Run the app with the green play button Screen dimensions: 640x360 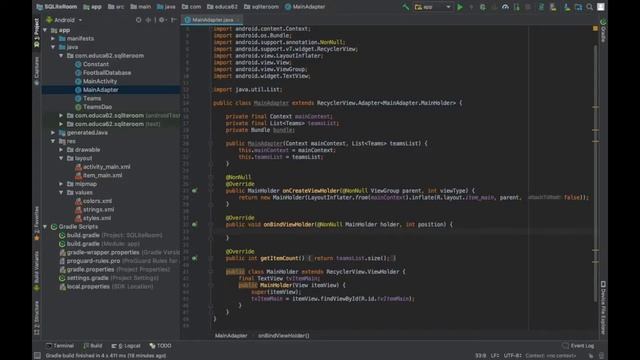460,7
